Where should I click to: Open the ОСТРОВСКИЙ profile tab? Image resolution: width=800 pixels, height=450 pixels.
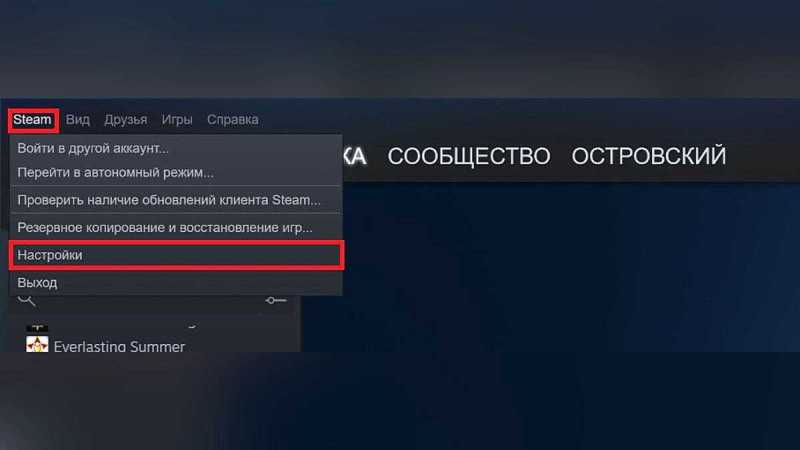pyautogui.click(x=648, y=156)
